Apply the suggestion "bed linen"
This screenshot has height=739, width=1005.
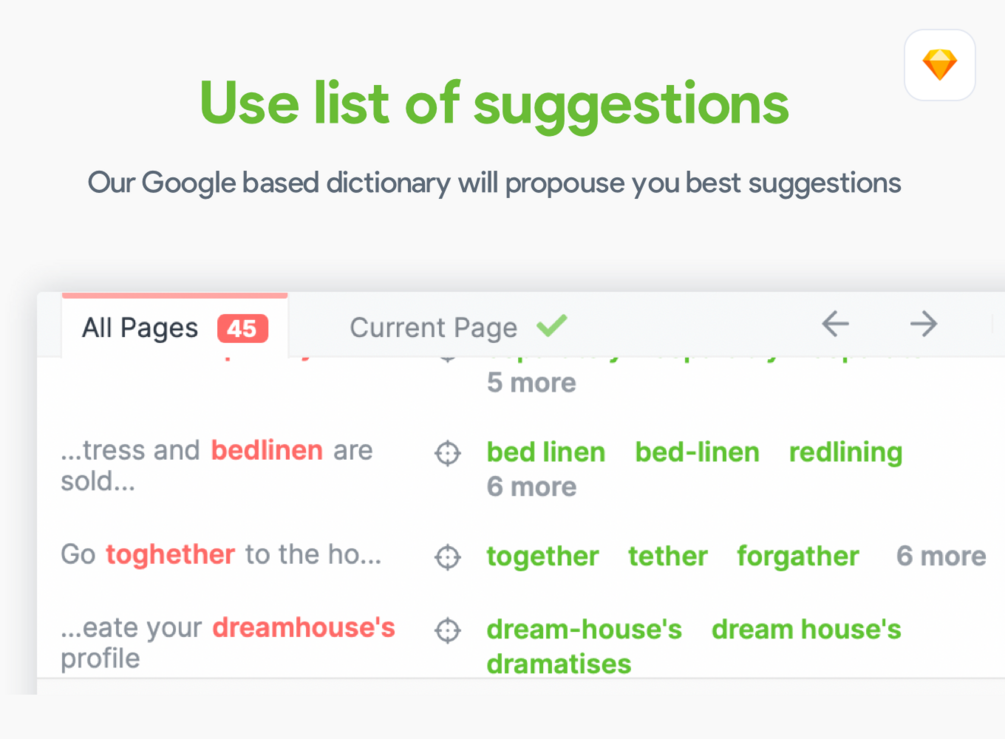click(545, 452)
